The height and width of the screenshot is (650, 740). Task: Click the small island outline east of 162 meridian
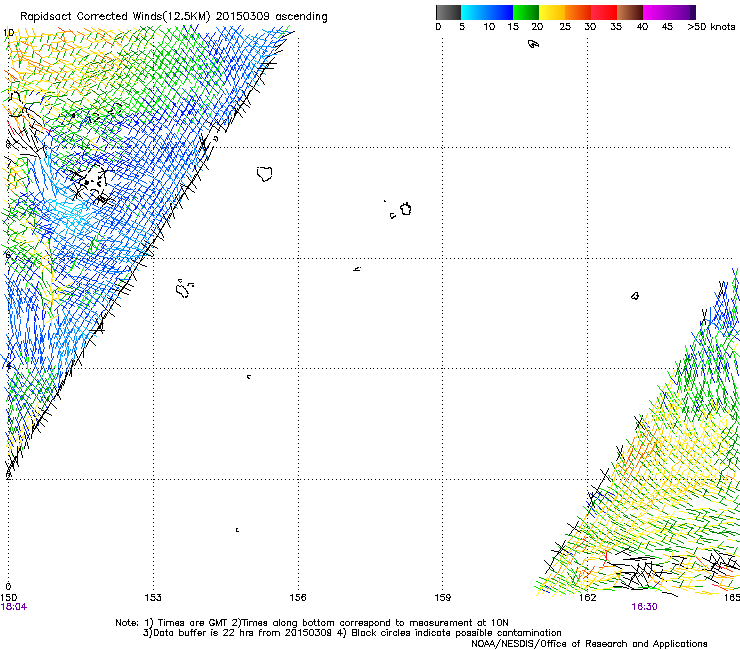click(x=635, y=296)
